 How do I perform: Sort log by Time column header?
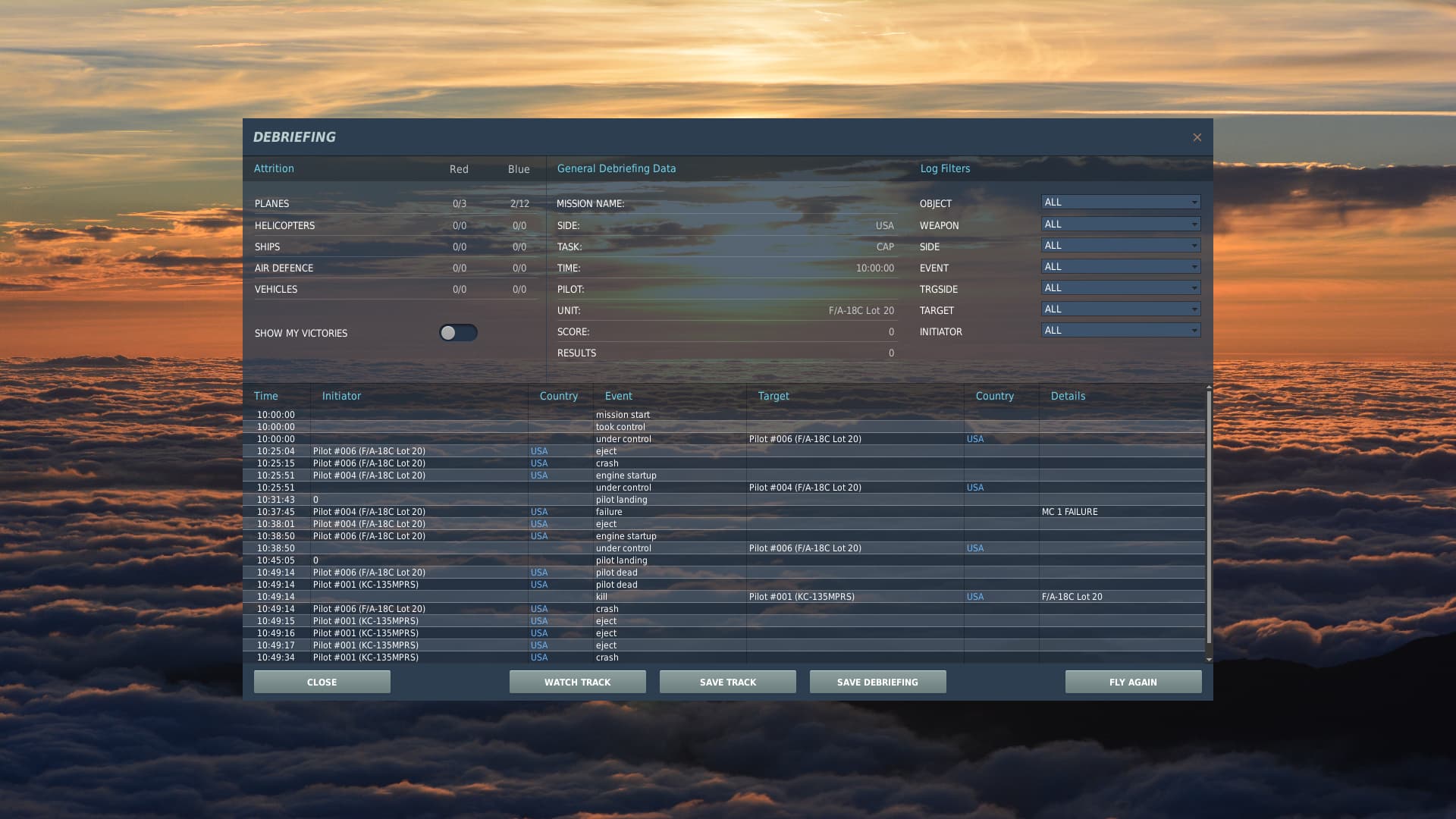tap(266, 396)
